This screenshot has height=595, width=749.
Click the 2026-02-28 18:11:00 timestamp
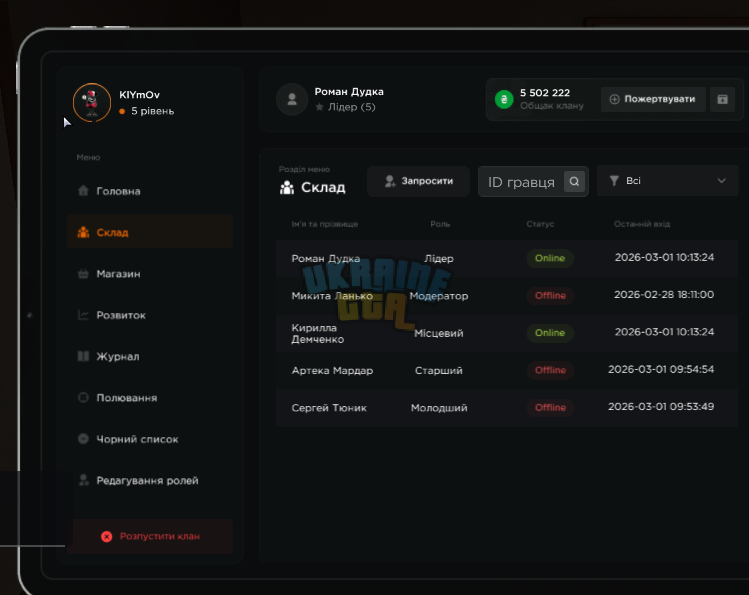[664, 295]
